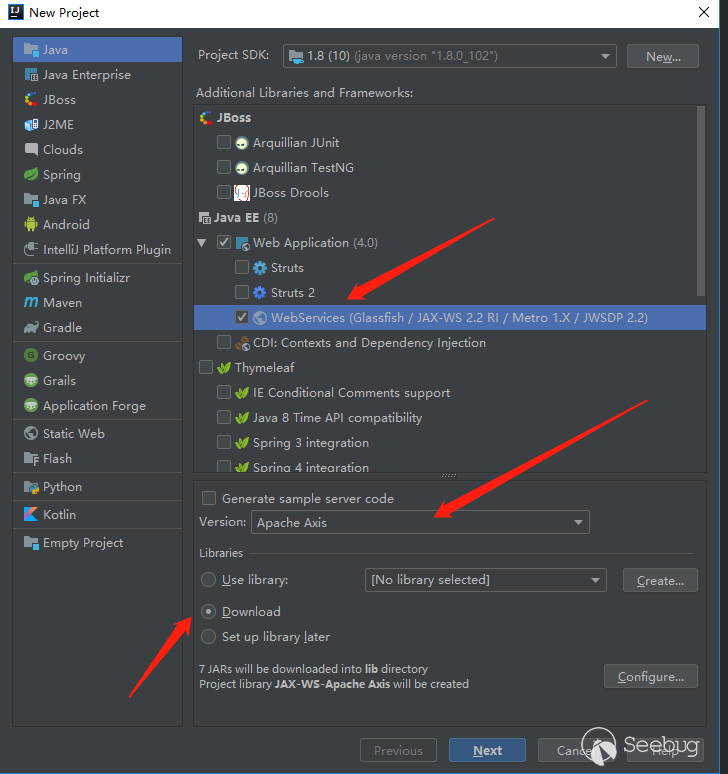Select the Static Web globe icon
The height and width of the screenshot is (774, 728).
point(31,433)
